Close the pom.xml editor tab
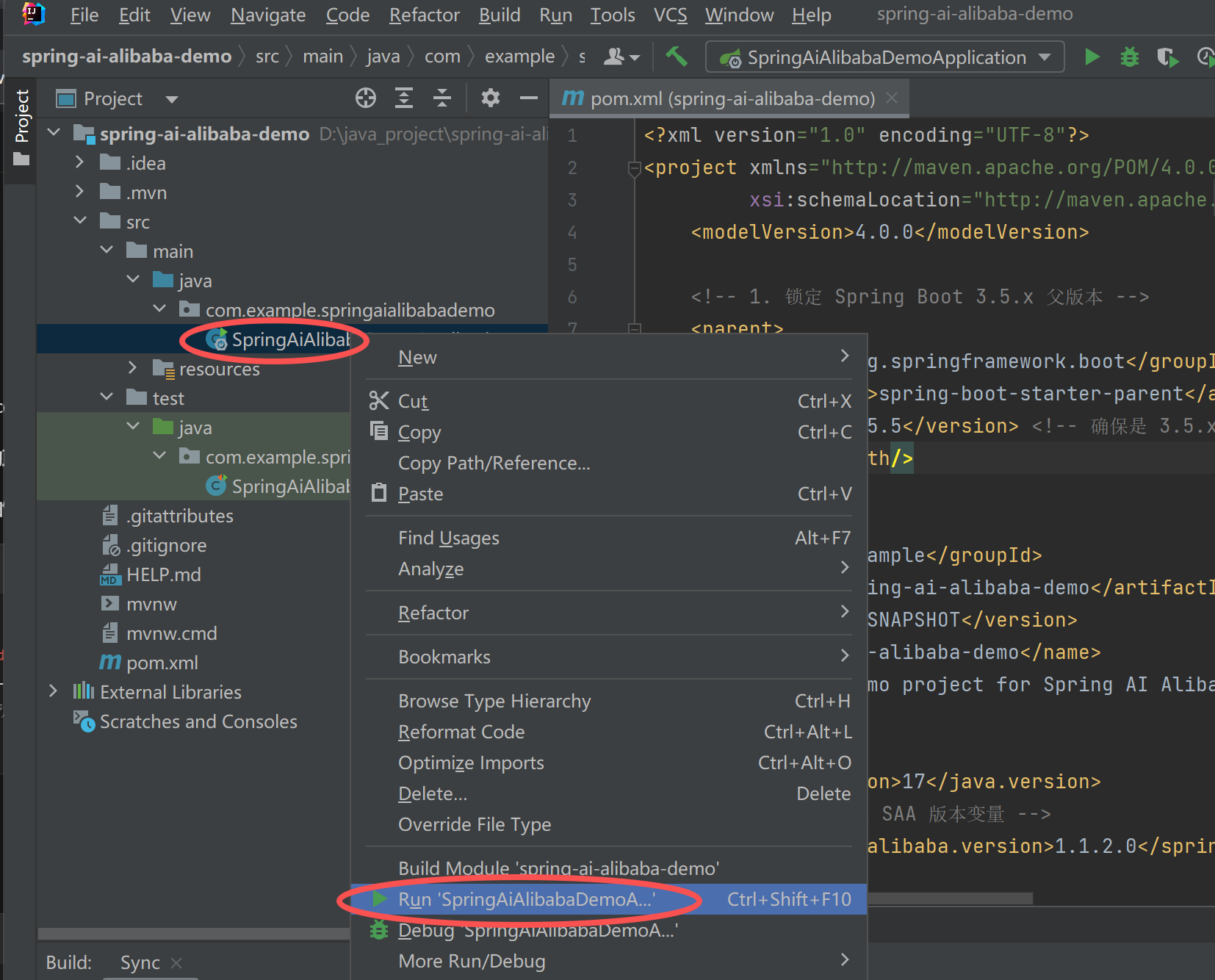The height and width of the screenshot is (980, 1215). pyautogui.click(x=892, y=98)
